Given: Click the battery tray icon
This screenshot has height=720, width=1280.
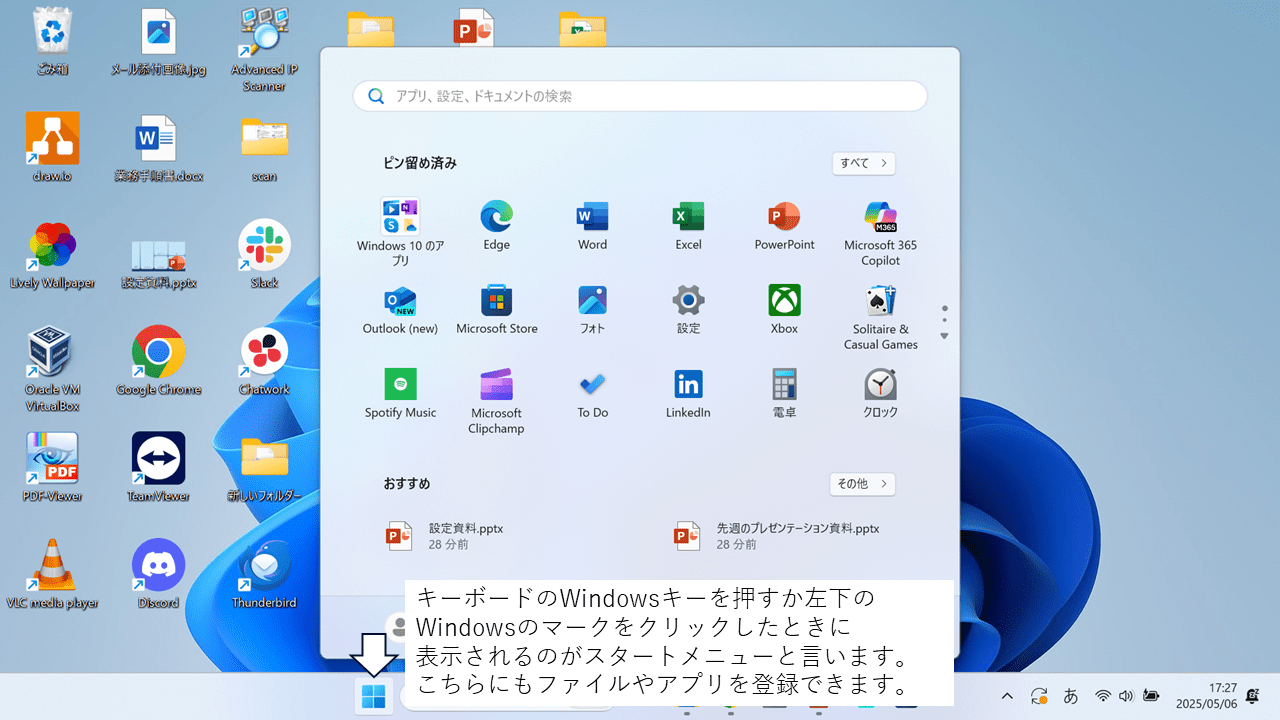Looking at the screenshot, I should click(1150, 696).
